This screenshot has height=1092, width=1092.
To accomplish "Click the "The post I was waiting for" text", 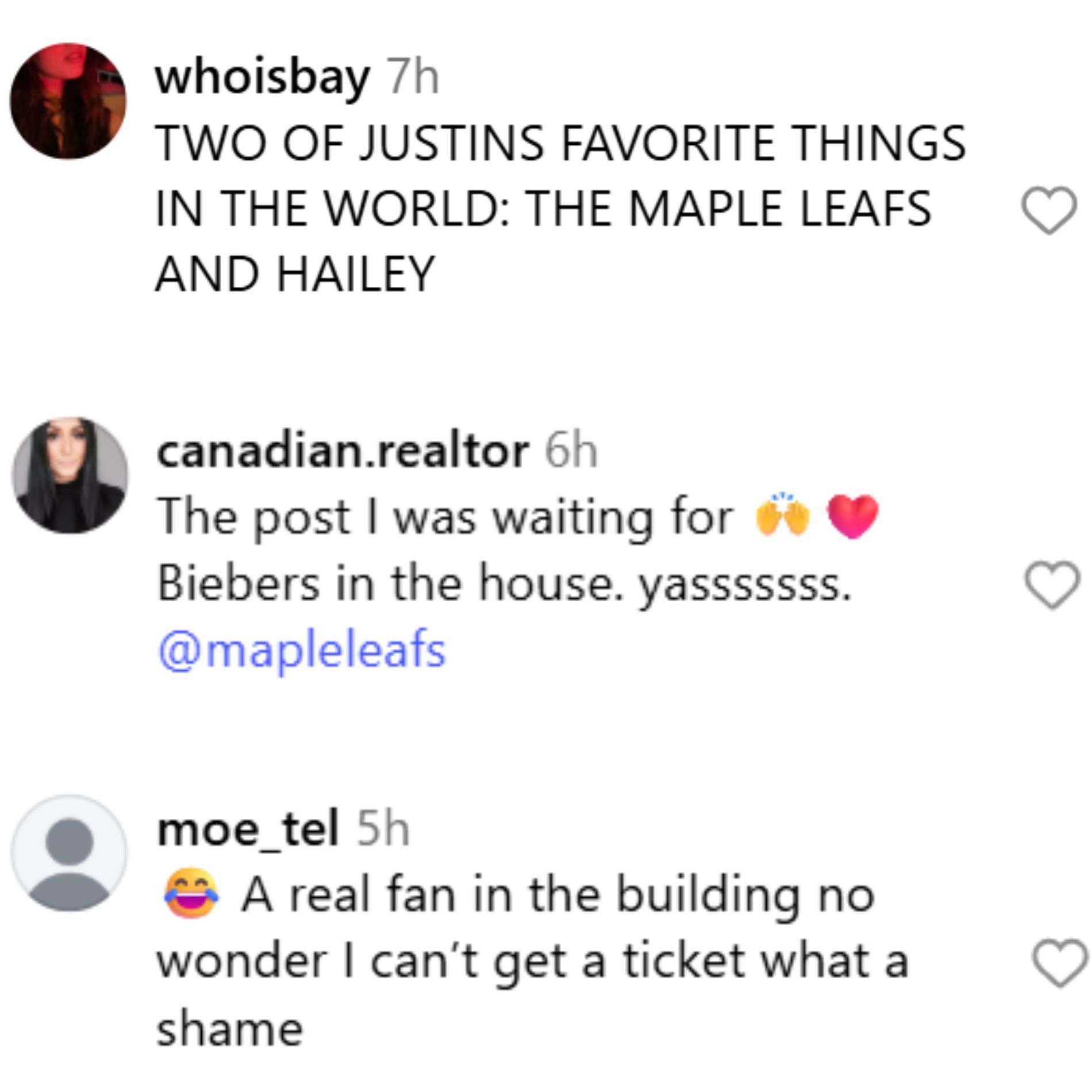I will (x=445, y=517).
